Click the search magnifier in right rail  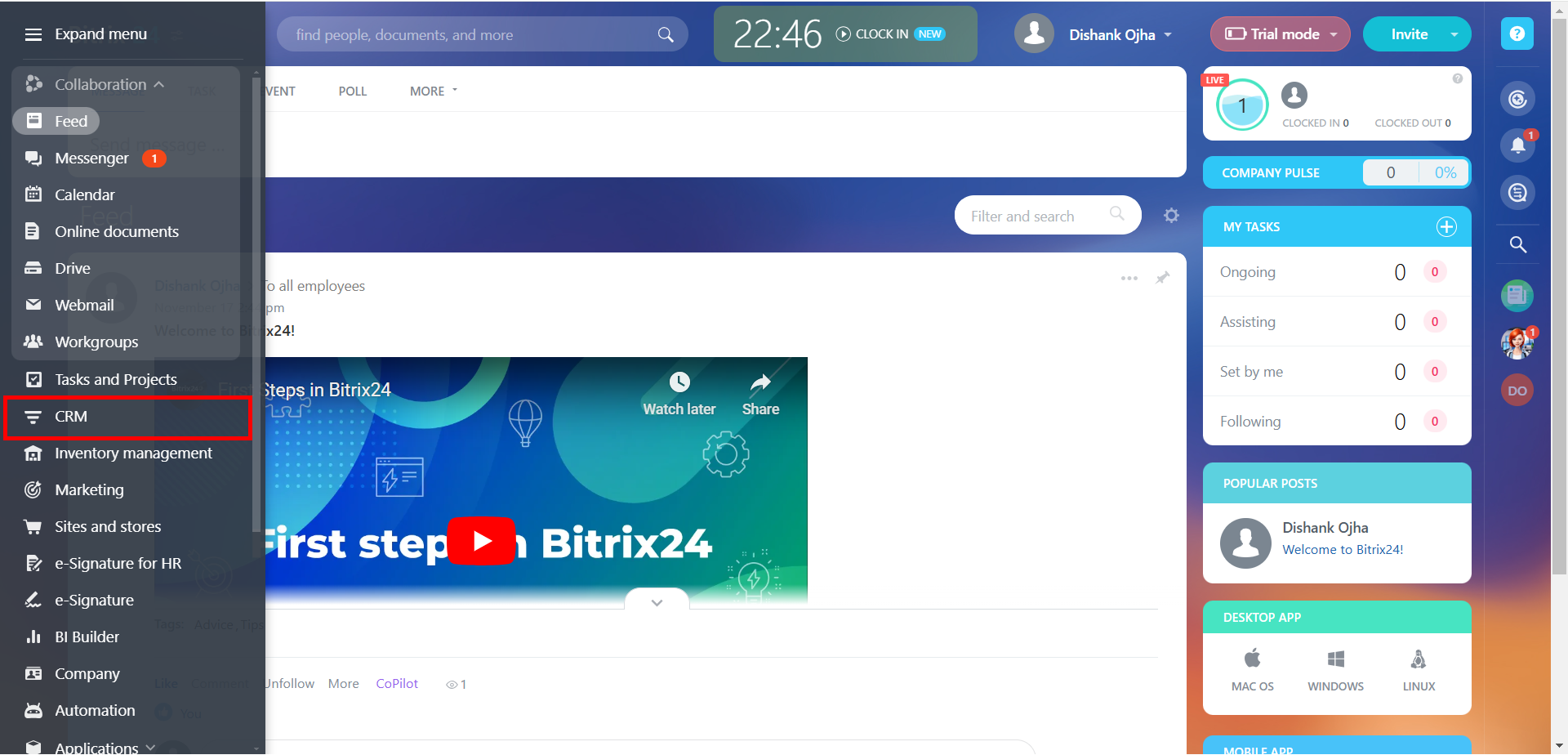pos(1517,243)
